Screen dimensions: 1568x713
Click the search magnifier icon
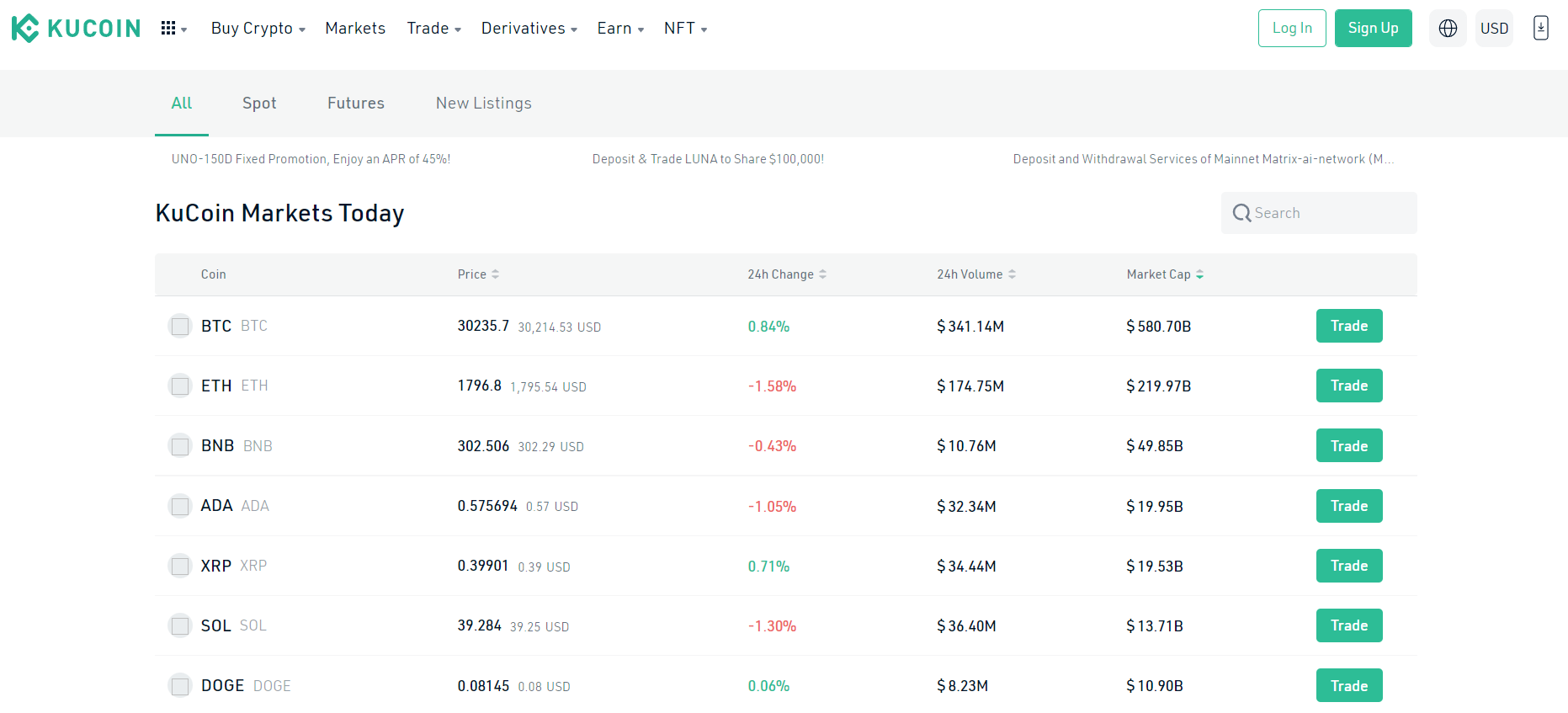coord(1241,213)
